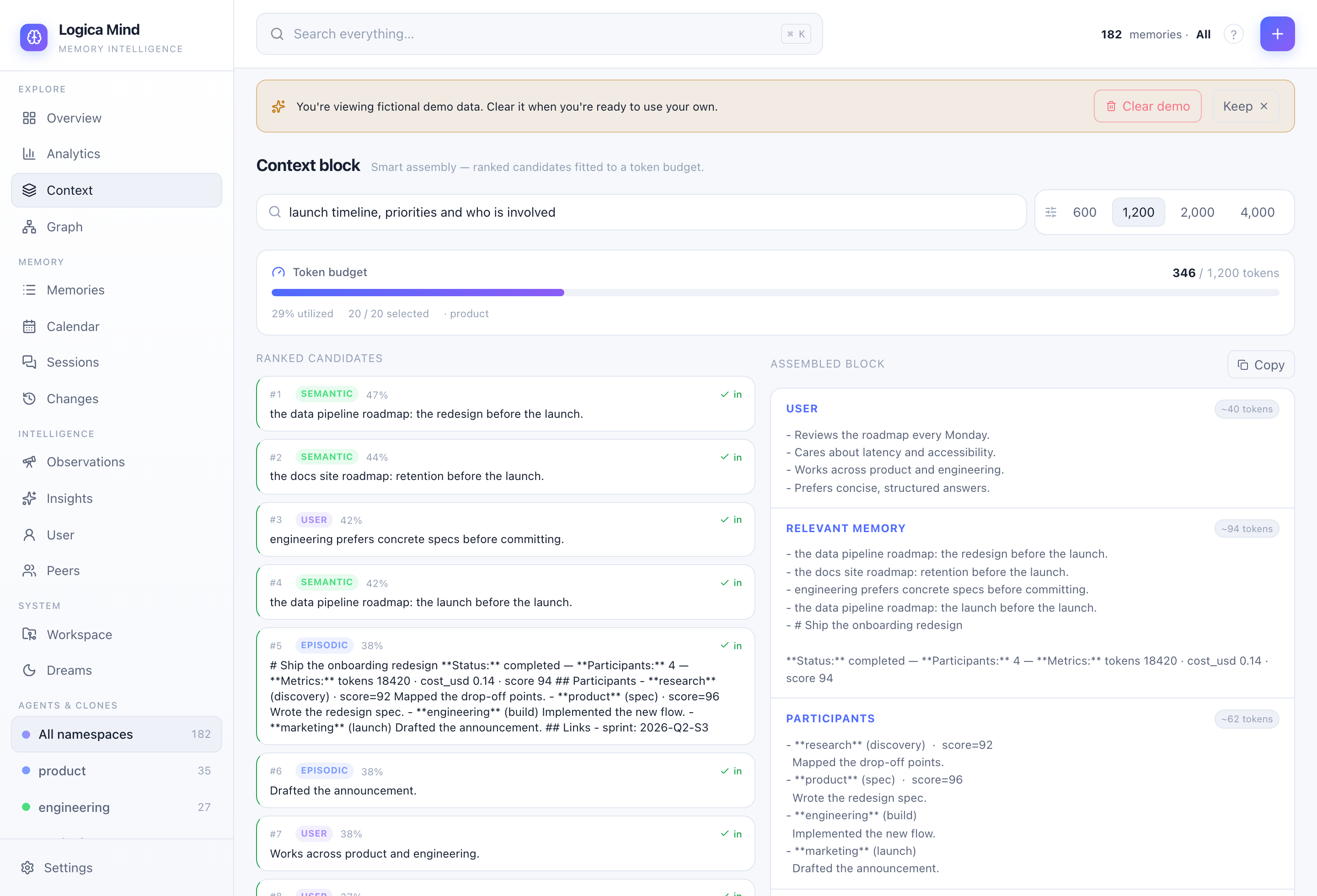Open Observations telescope icon
The width and height of the screenshot is (1317, 896).
tap(29, 462)
